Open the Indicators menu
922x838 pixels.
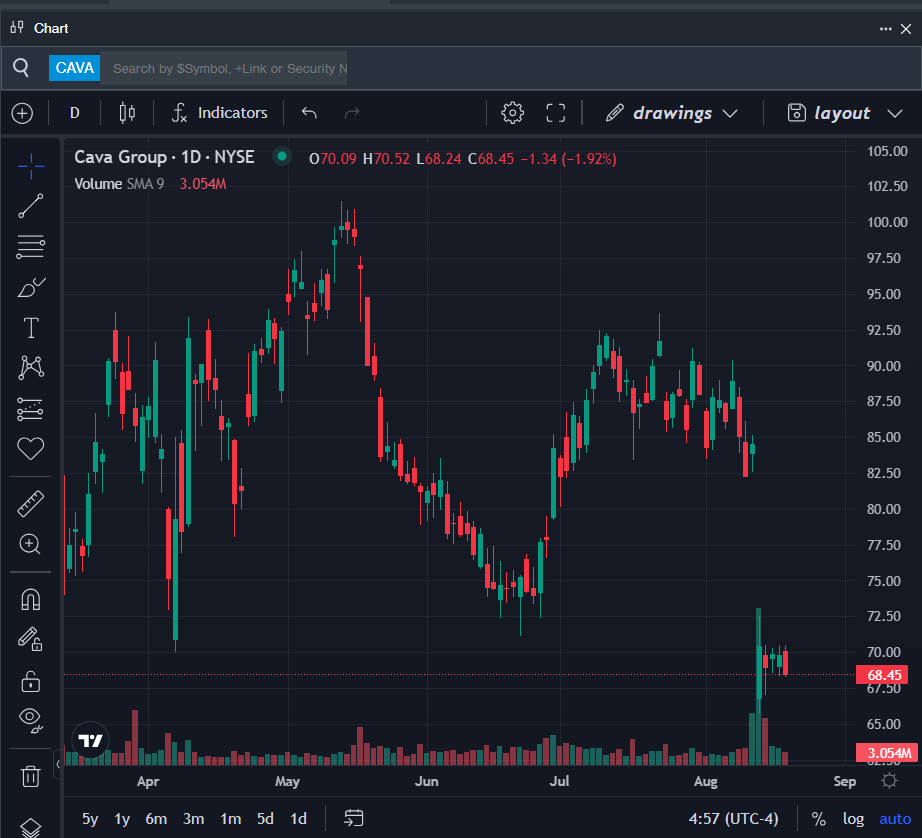point(220,113)
